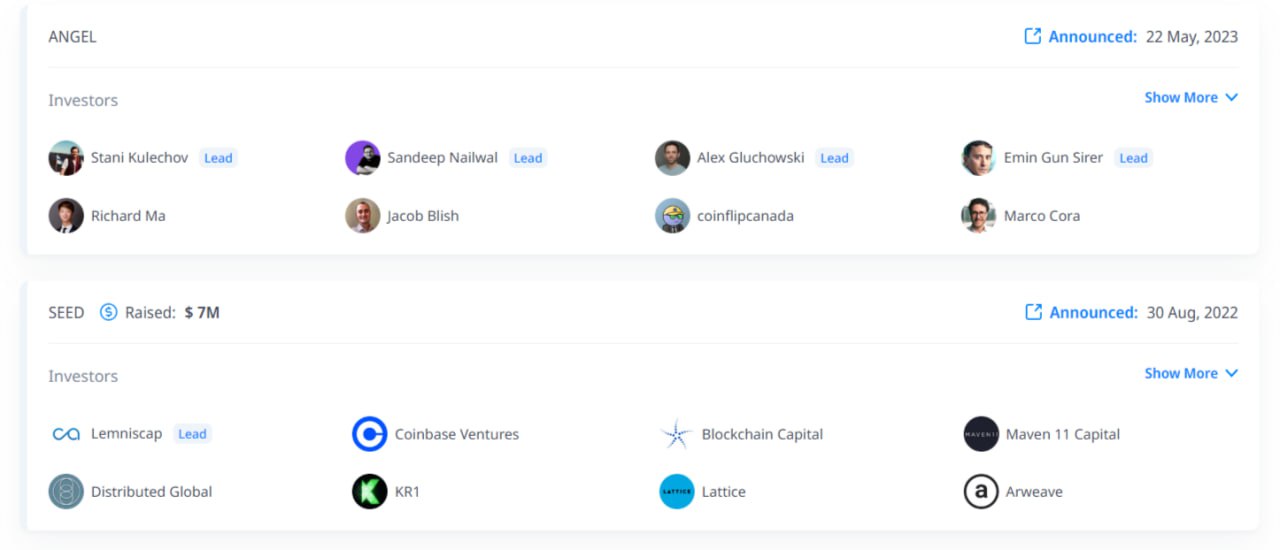Click the Coinbase Ventures logo
Viewport: 1280px width, 550px height.
(x=369, y=434)
